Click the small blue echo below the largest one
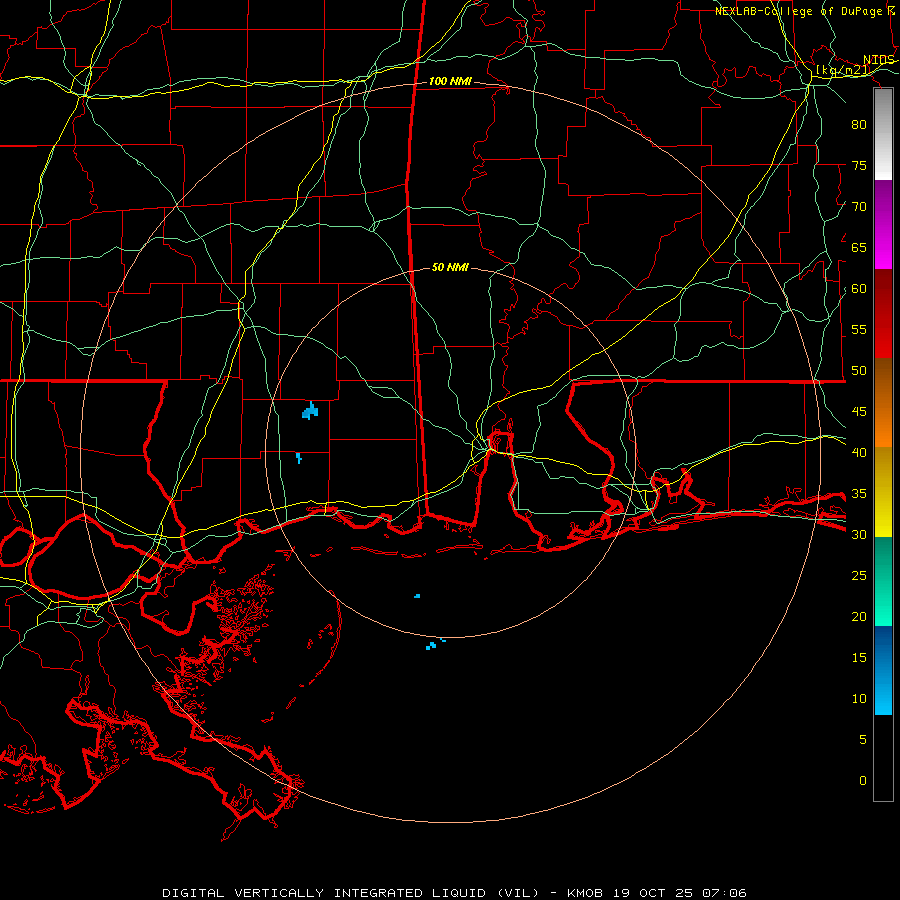 tap(298, 457)
